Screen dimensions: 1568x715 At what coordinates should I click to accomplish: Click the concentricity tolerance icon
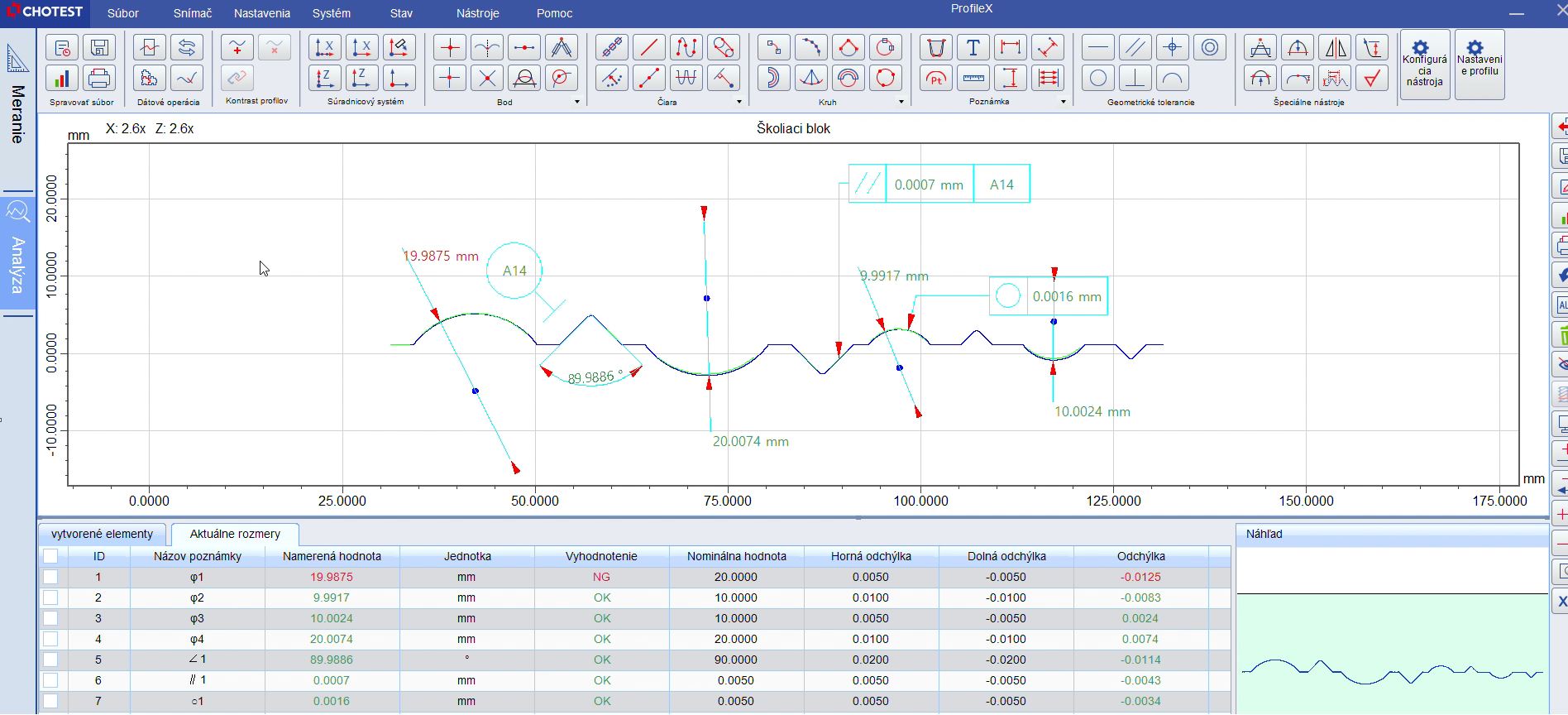point(1209,48)
